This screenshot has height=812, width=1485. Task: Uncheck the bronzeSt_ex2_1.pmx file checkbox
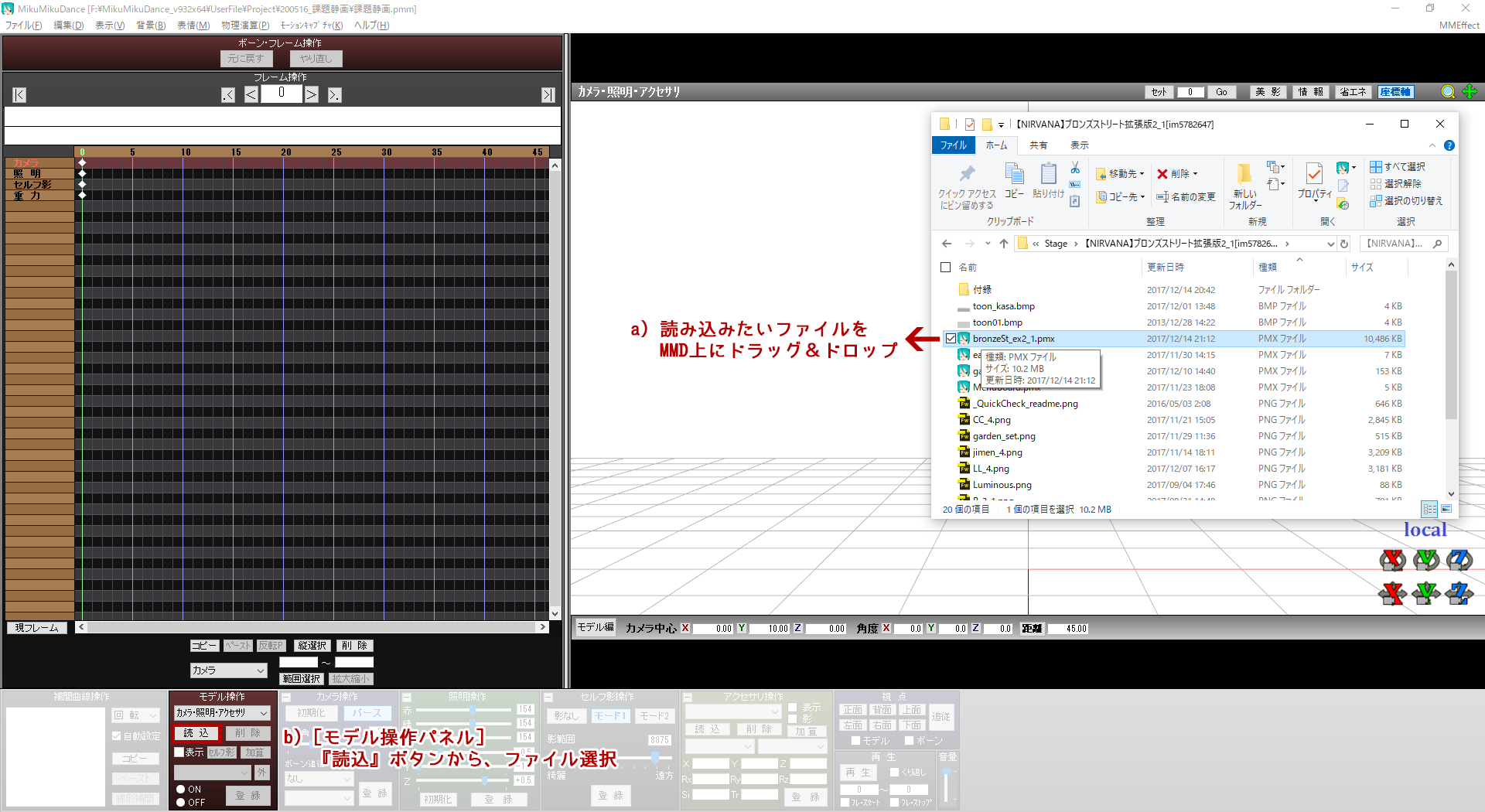pyautogui.click(x=951, y=339)
